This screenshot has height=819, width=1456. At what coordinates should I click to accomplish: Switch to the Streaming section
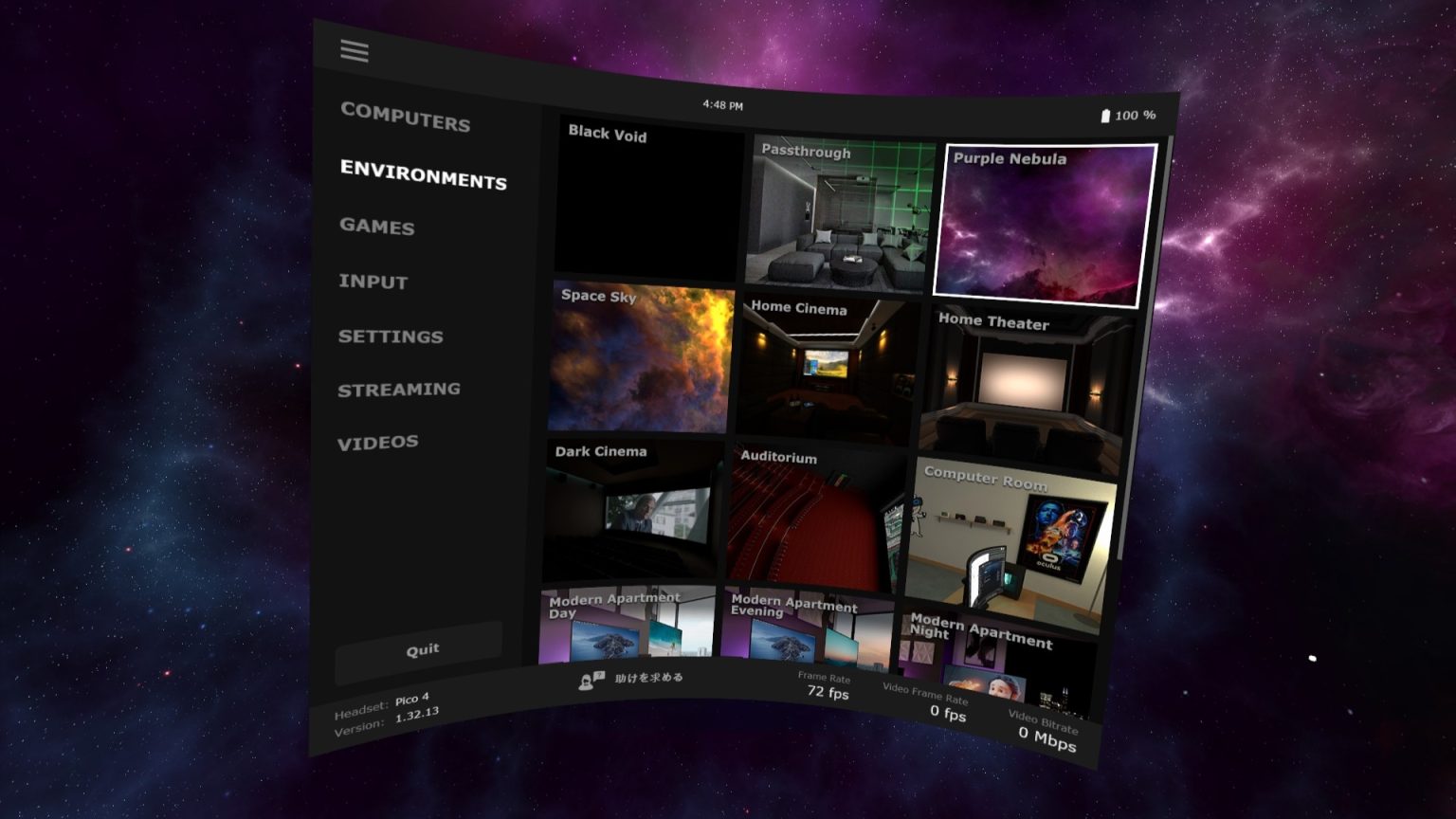click(x=399, y=390)
